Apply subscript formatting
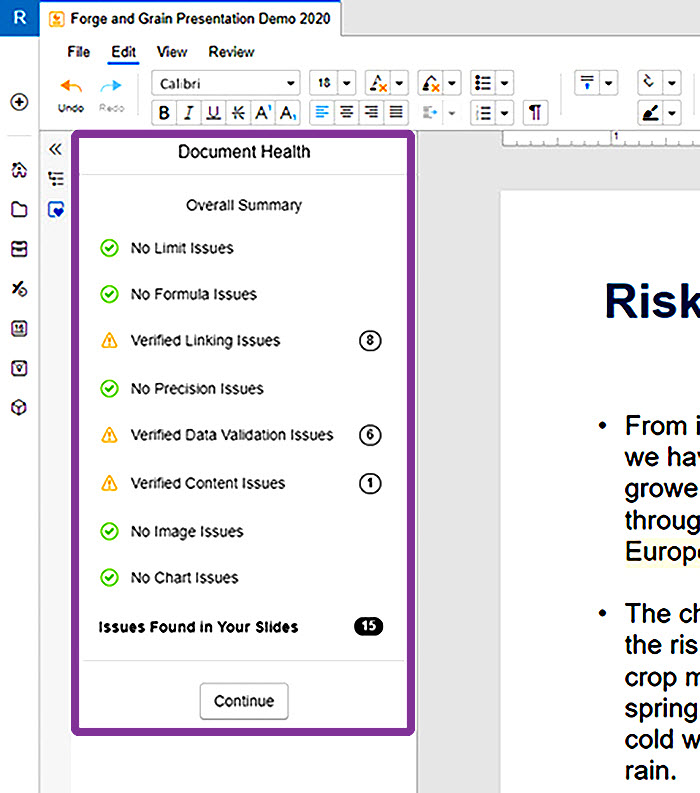The image size is (700, 793). tap(288, 112)
